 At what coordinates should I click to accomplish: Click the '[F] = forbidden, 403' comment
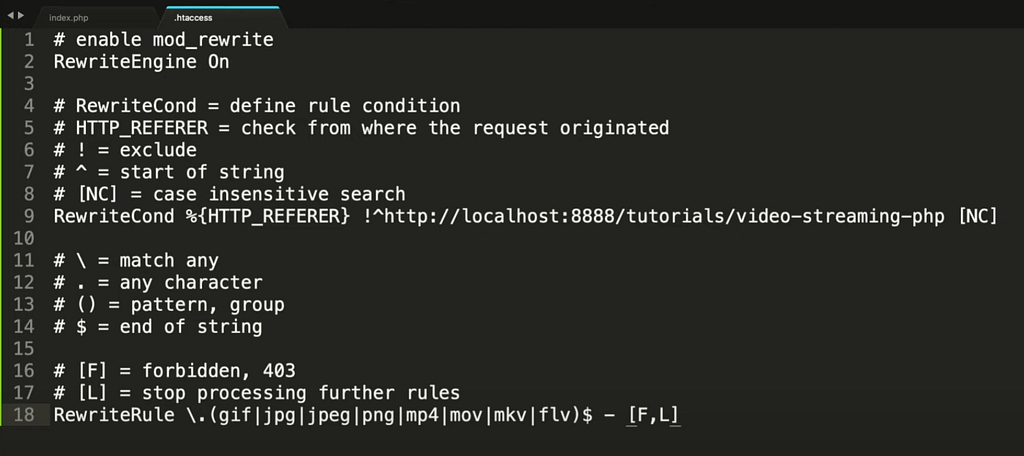(174, 371)
